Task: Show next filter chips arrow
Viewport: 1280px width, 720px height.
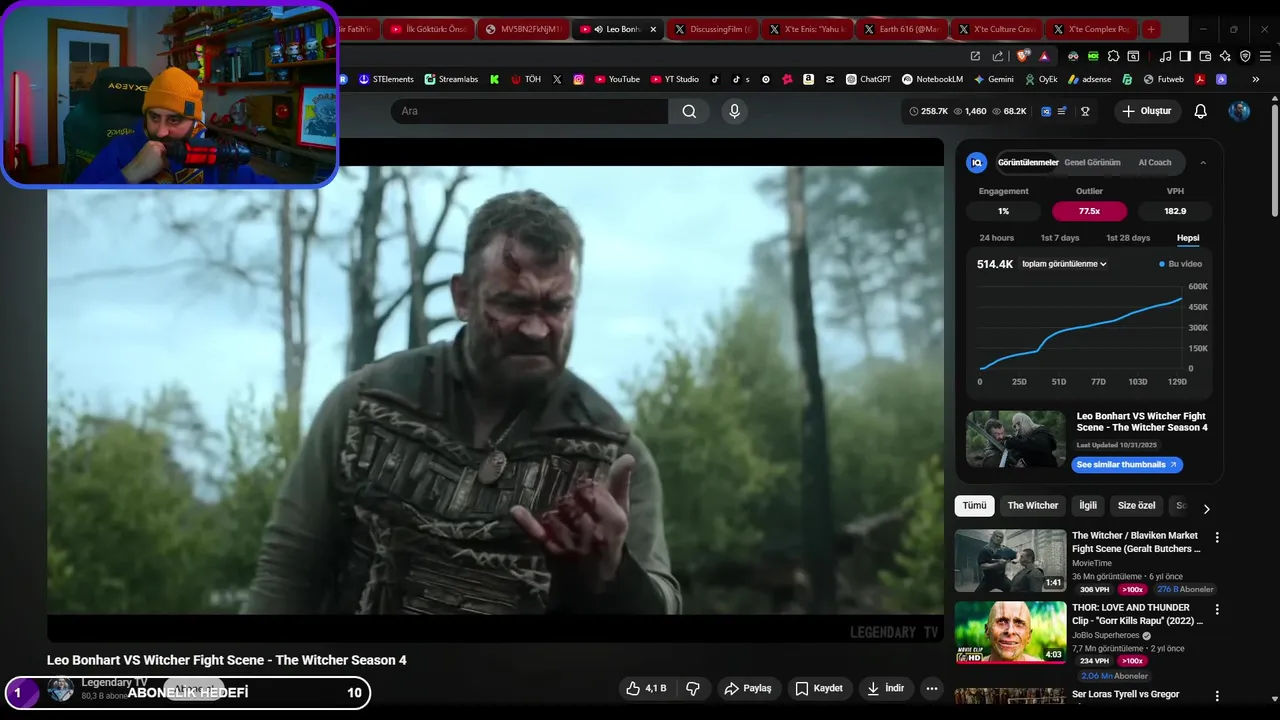Action: pos(1206,508)
